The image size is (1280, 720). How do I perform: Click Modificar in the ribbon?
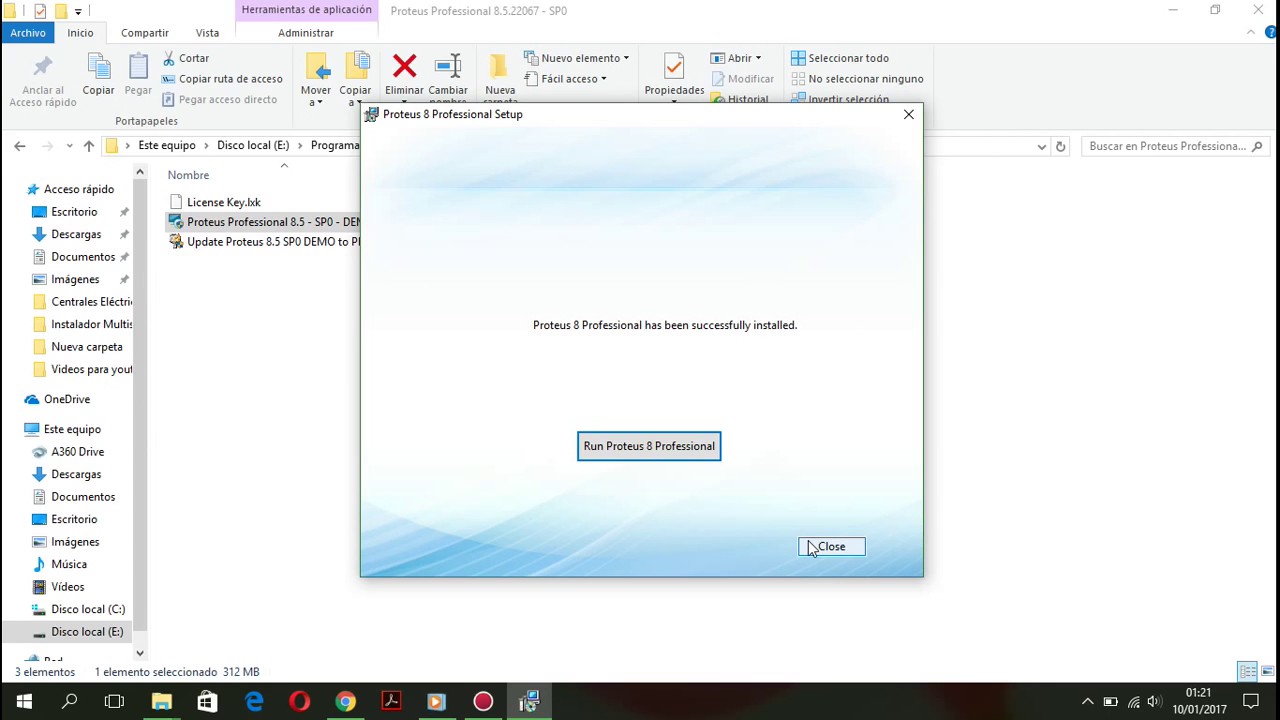[743, 79]
